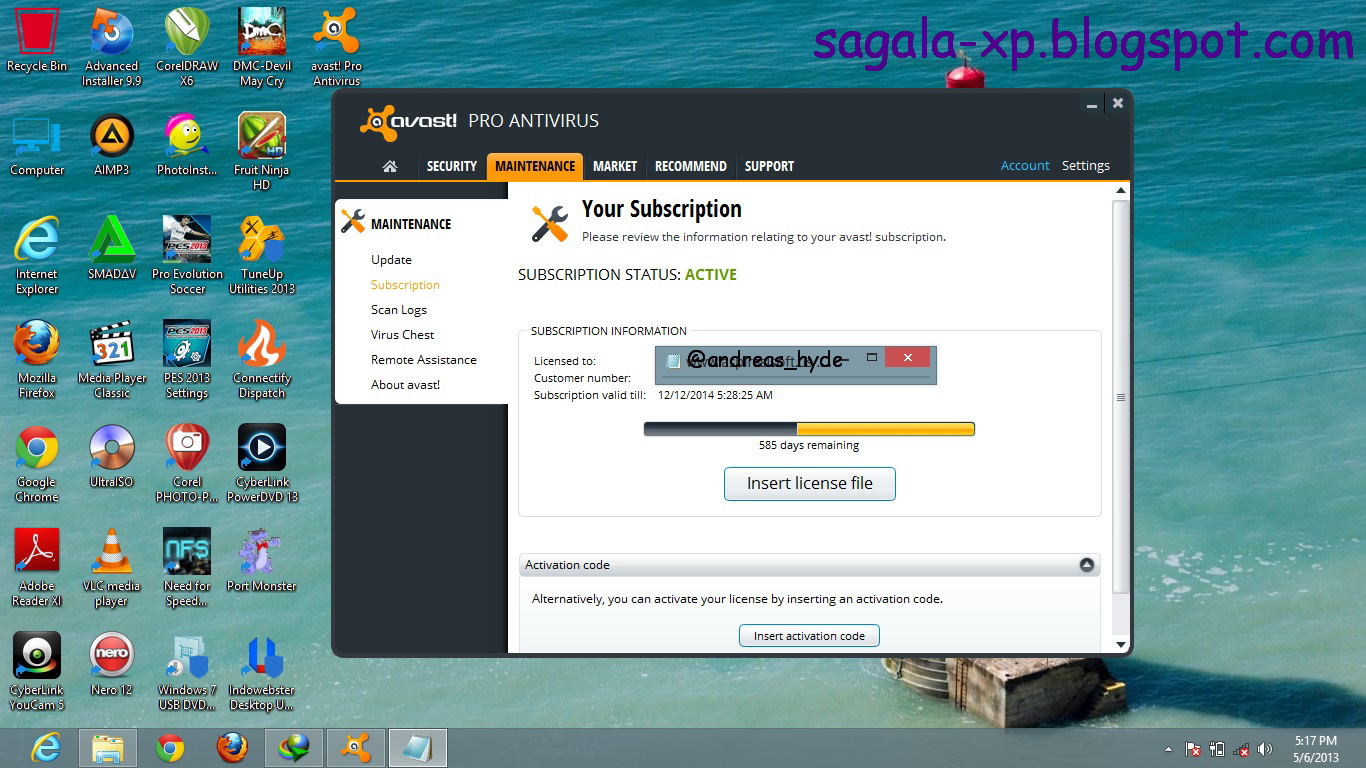Open the Action Center flag in tray

pos(1192,749)
